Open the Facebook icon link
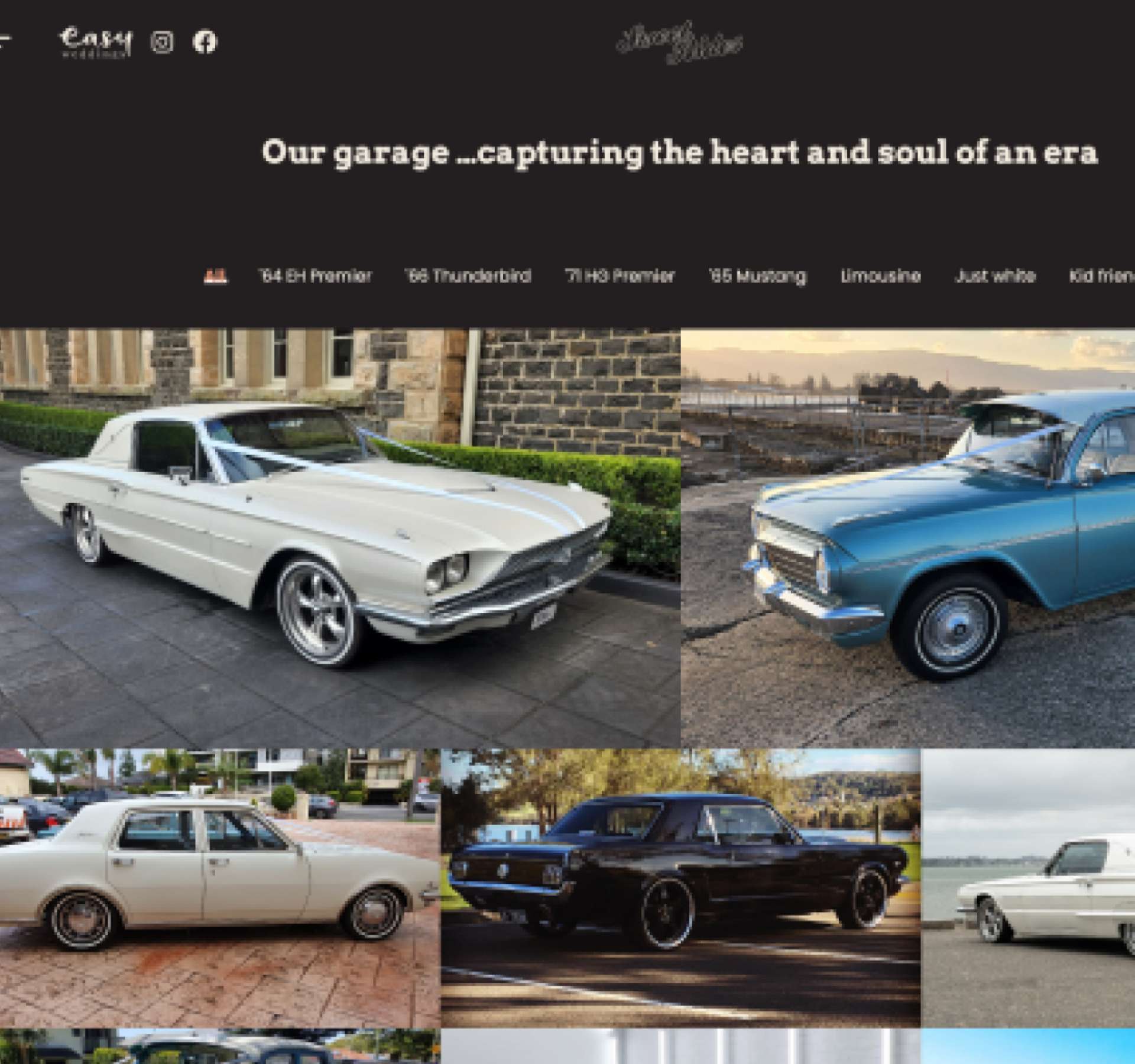The height and width of the screenshot is (1064, 1135). click(205, 42)
